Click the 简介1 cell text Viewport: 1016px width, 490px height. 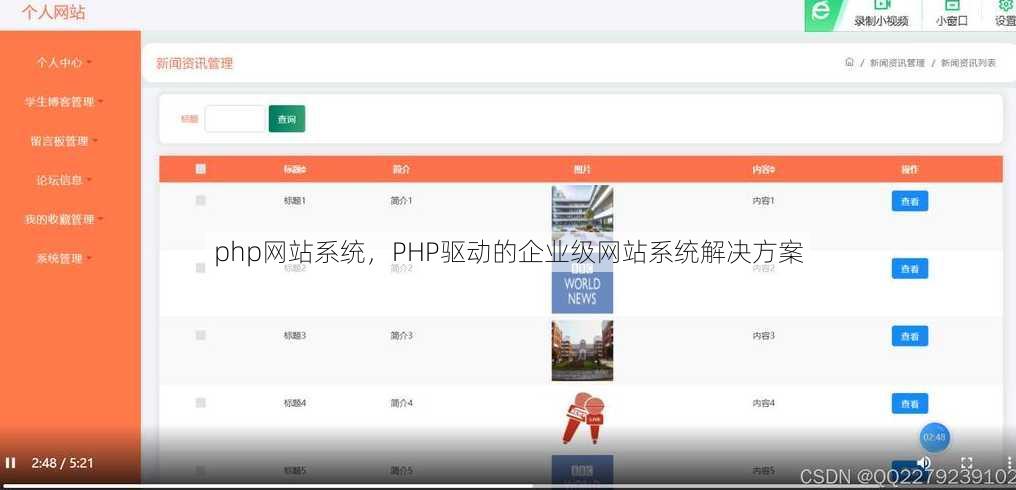pyautogui.click(x=401, y=201)
